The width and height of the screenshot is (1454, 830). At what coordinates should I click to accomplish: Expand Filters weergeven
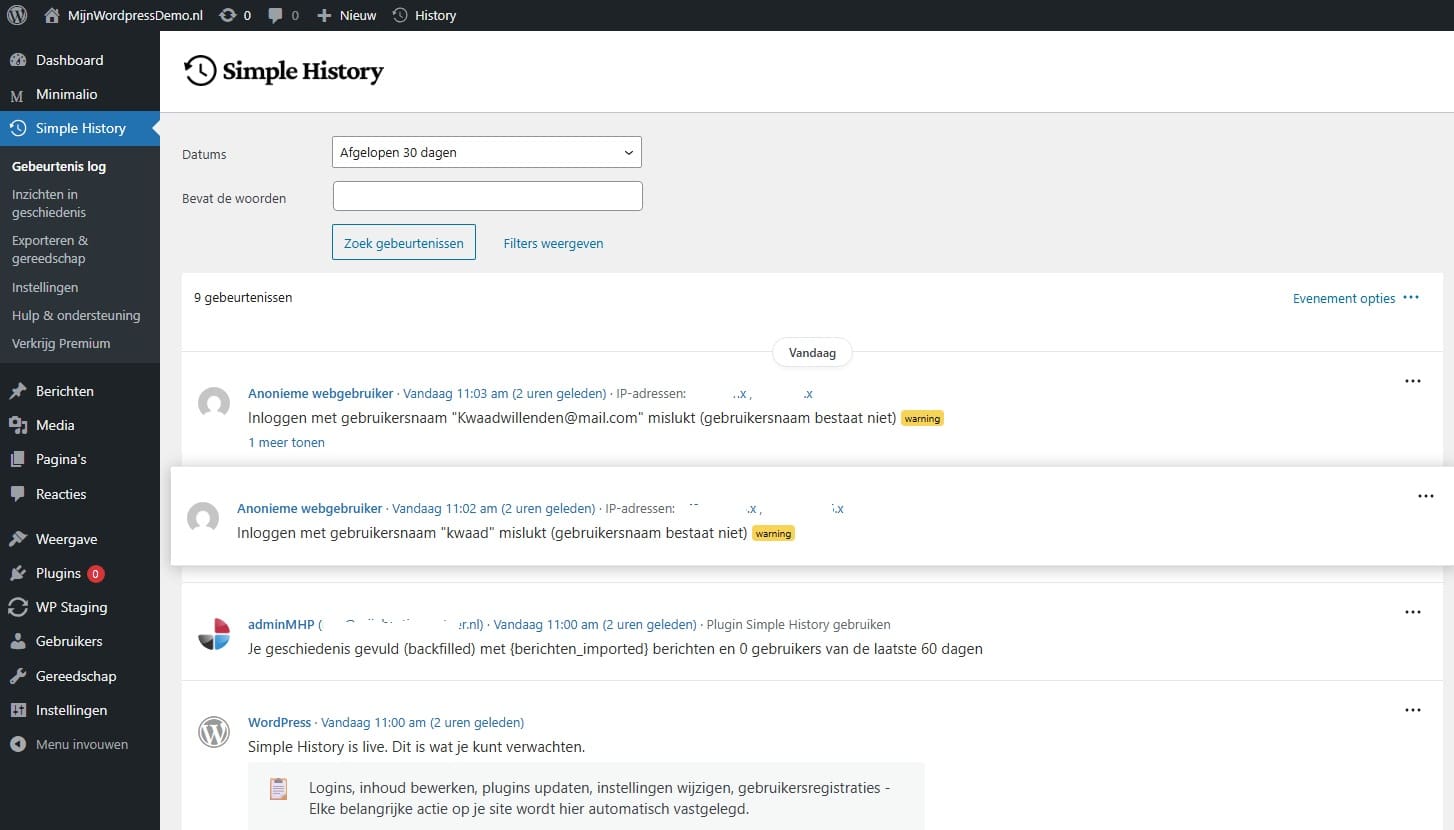(x=553, y=243)
